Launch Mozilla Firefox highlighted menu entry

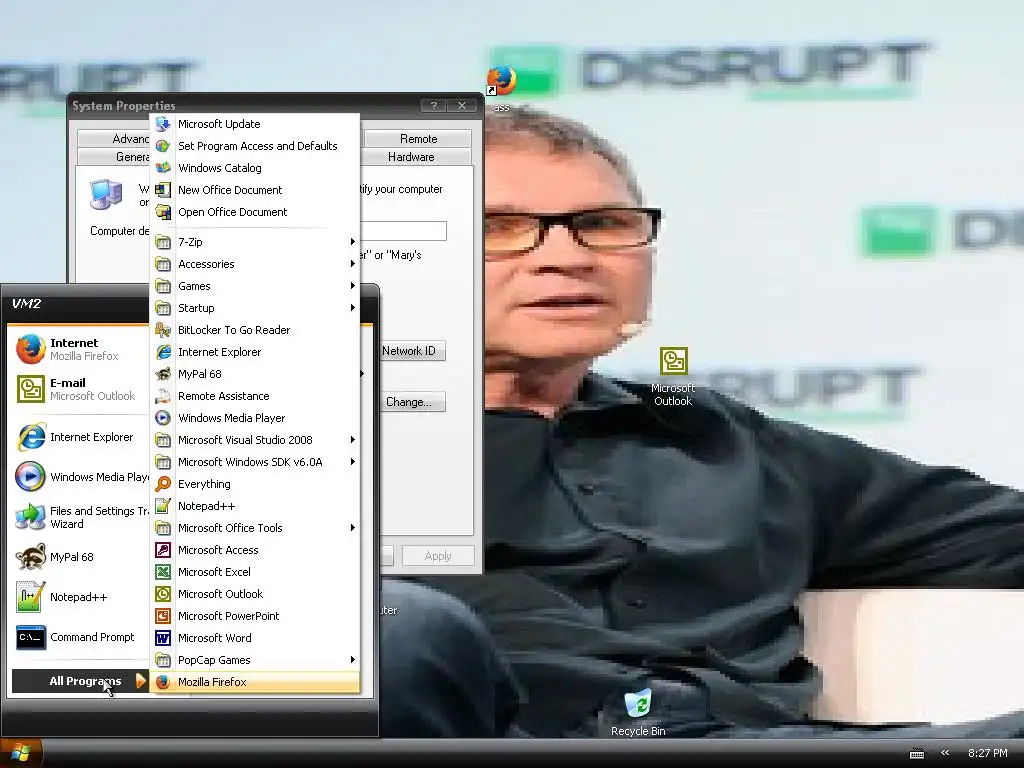[255, 682]
